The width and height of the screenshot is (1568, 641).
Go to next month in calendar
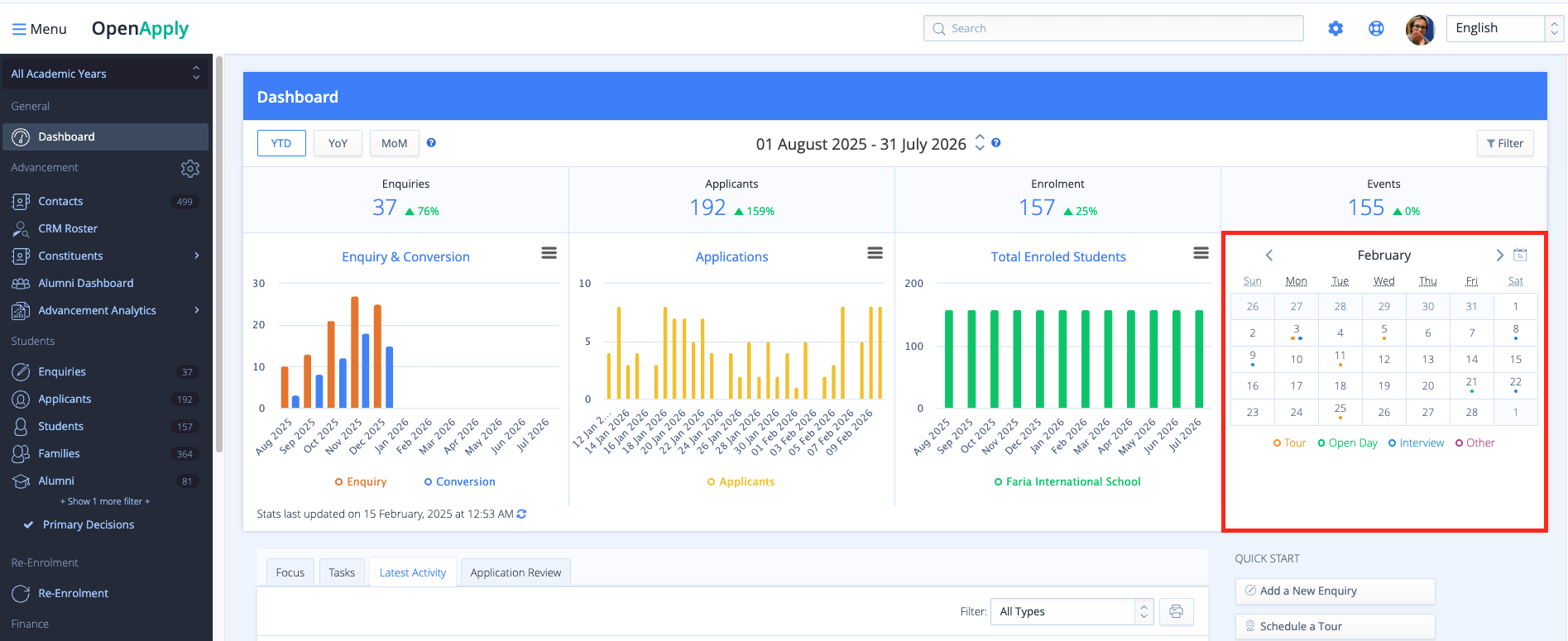pyautogui.click(x=1499, y=255)
